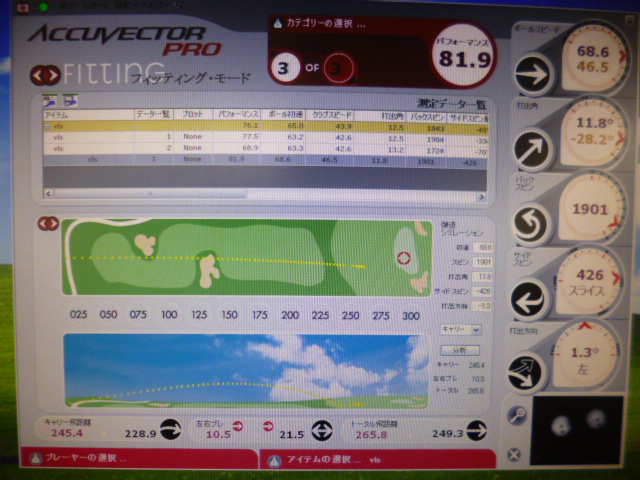Click the 300 yardage marker label
Screen dimensions: 640x480
[x=411, y=316]
